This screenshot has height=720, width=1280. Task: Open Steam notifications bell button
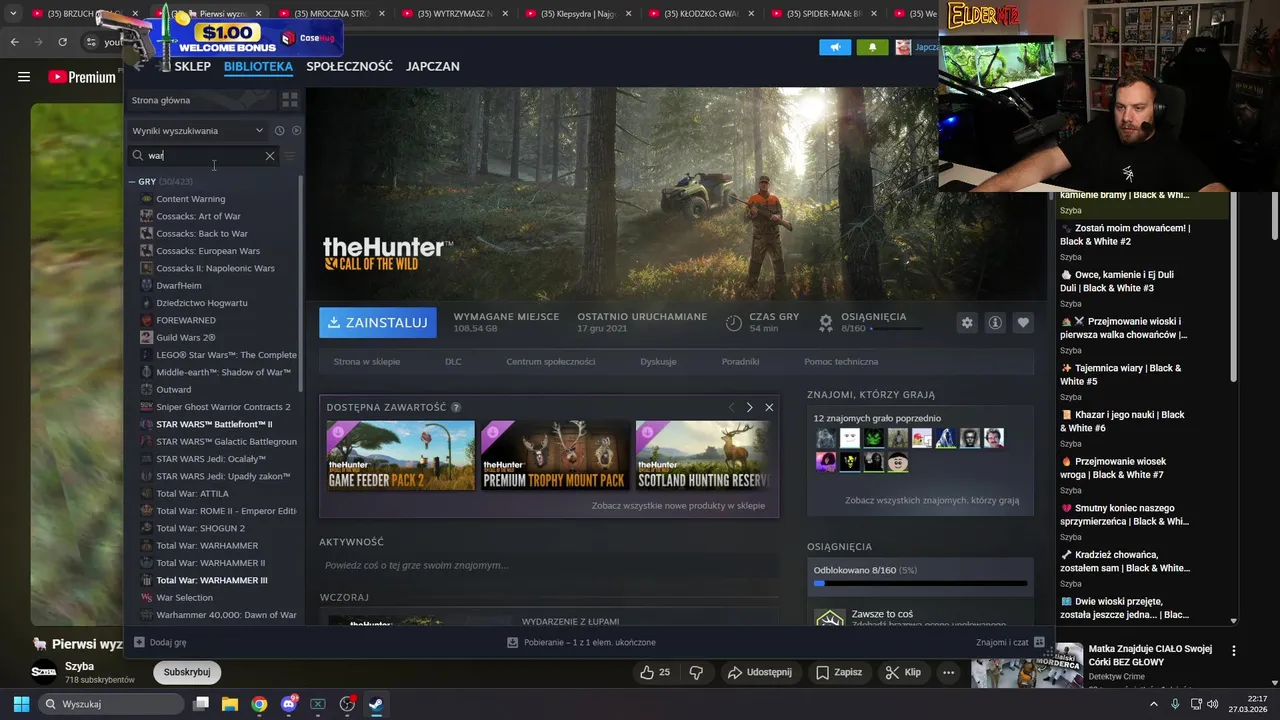[872, 47]
